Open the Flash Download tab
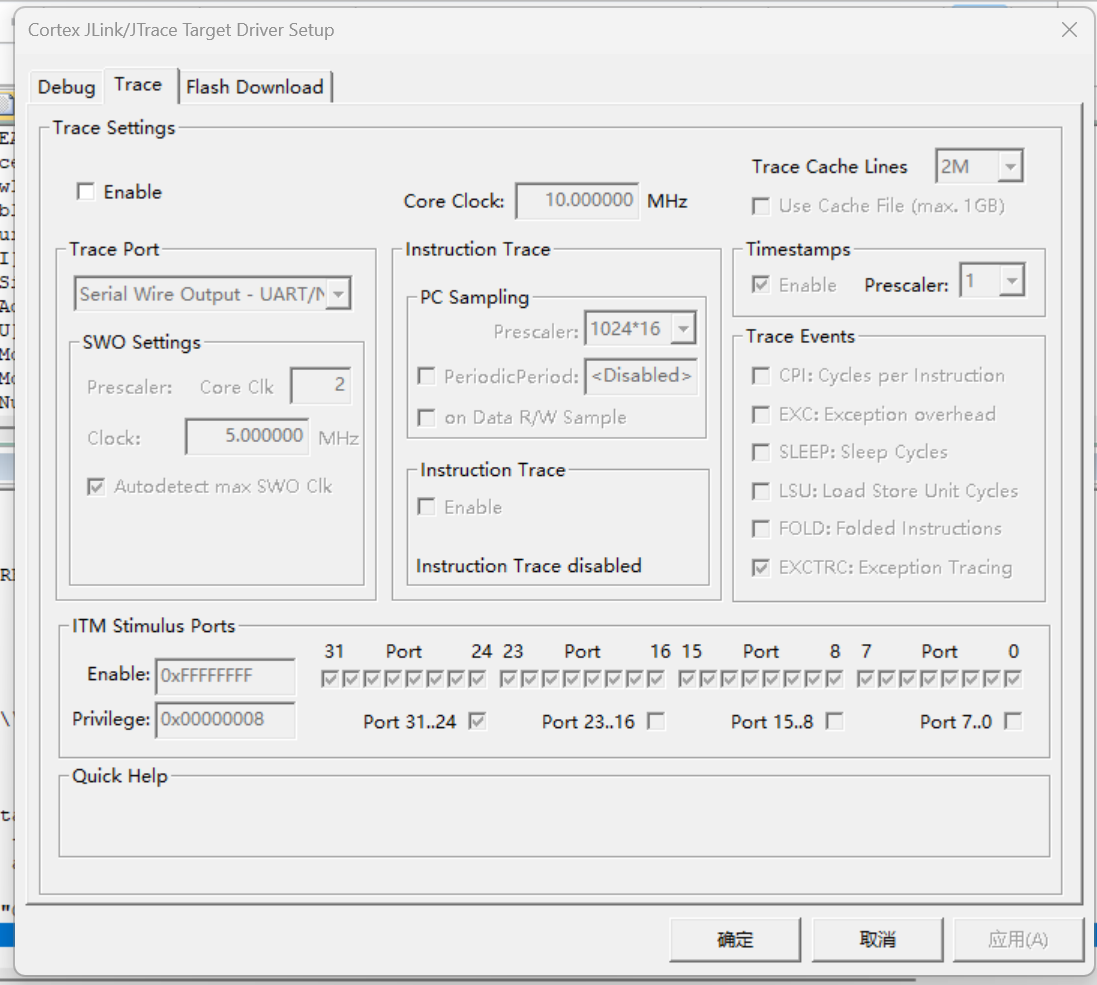Image resolution: width=1097 pixels, height=985 pixels. pyautogui.click(x=255, y=87)
